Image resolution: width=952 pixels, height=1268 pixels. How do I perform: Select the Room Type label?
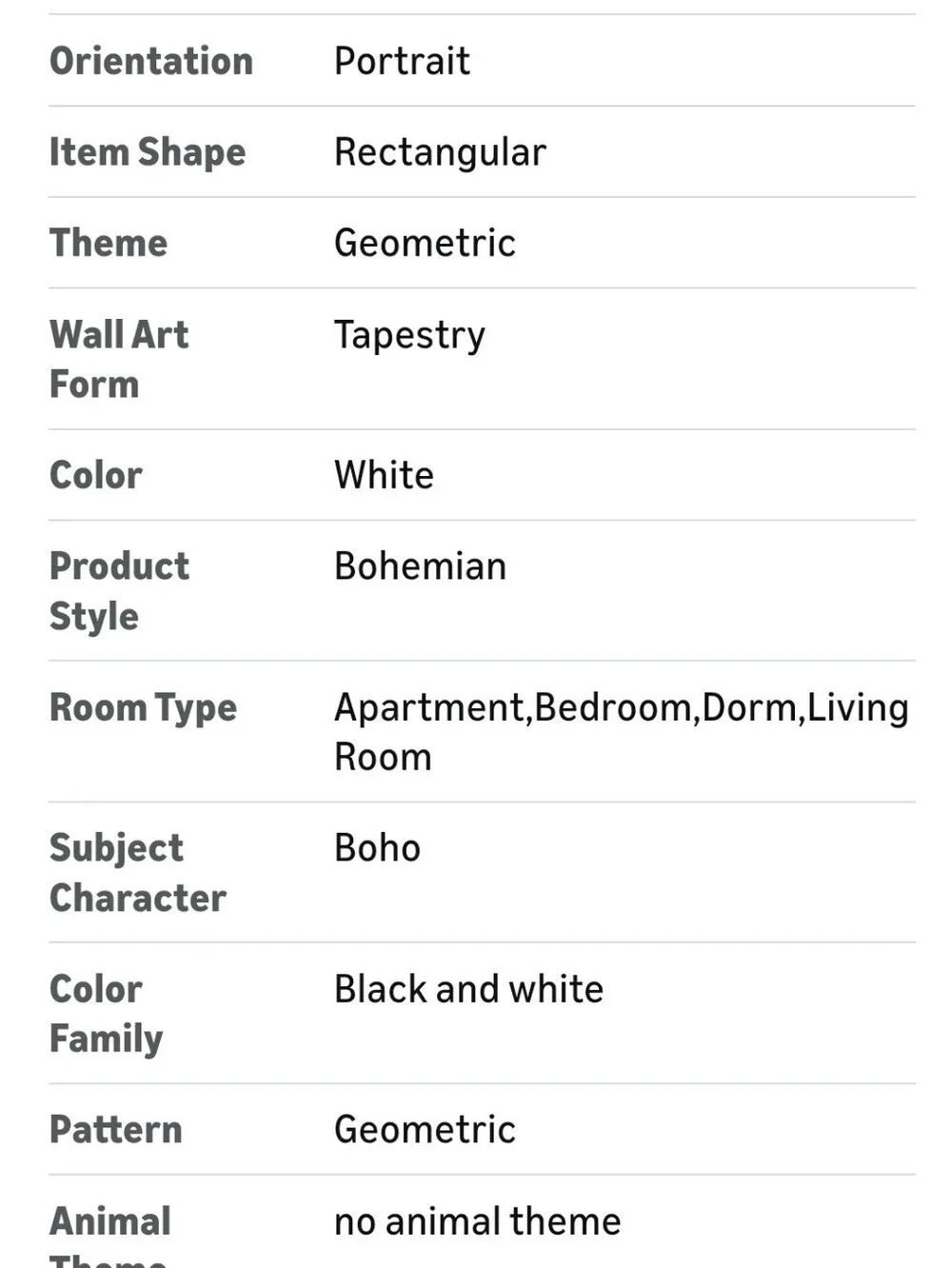143,707
